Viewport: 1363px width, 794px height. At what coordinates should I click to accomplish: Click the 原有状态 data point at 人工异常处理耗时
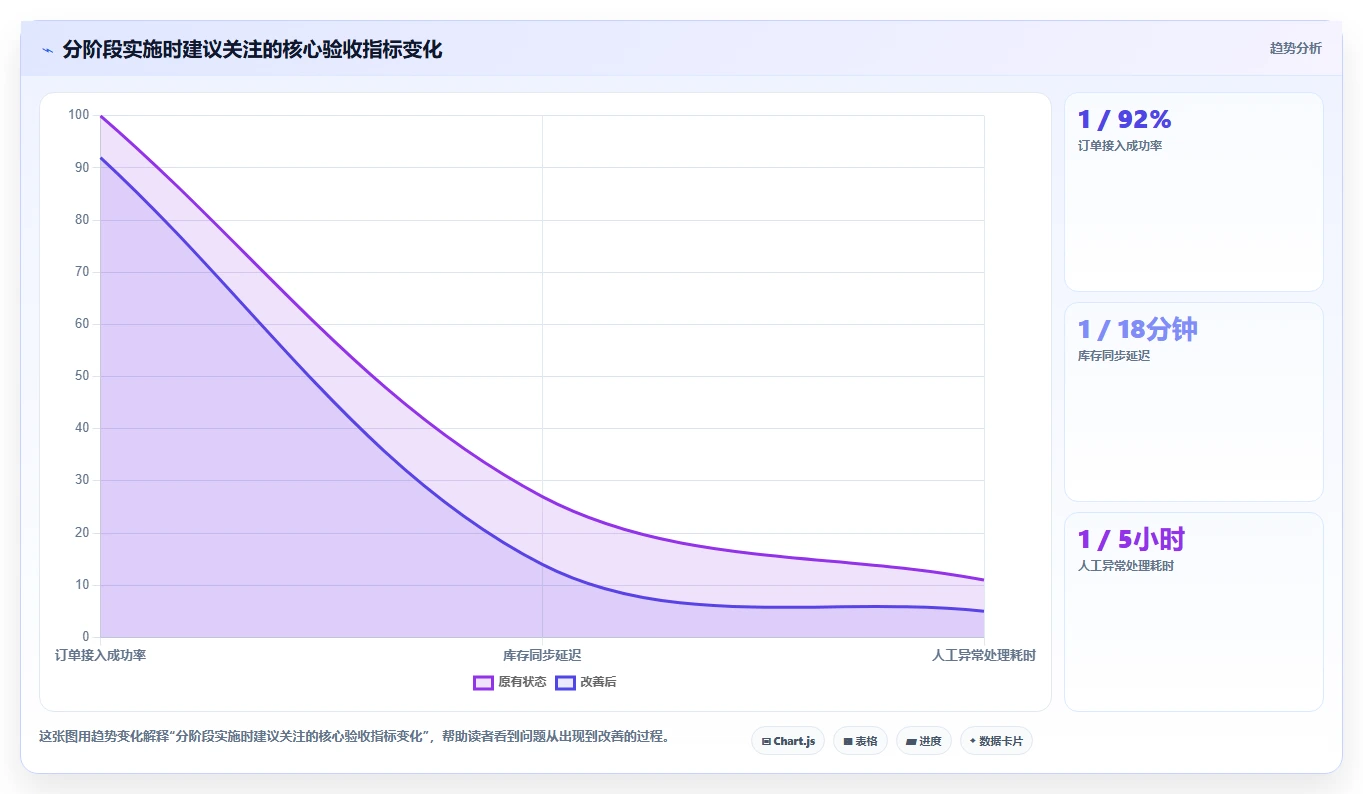(x=984, y=580)
